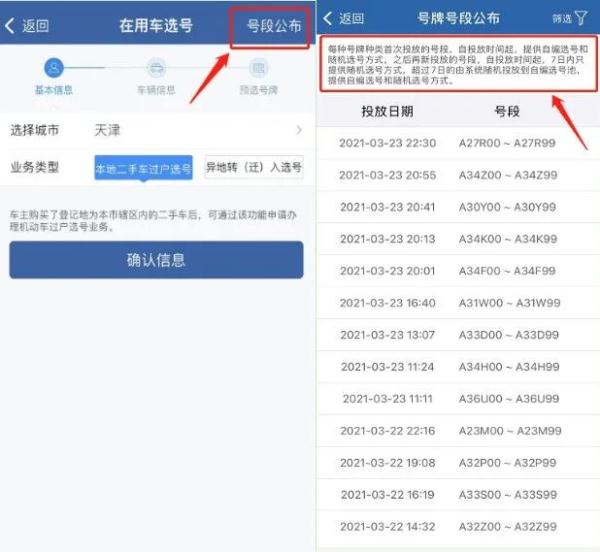The height and width of the screenshot is (552, 600).
Task: Open 号段公布 in the top right
Action: [274, 26]
